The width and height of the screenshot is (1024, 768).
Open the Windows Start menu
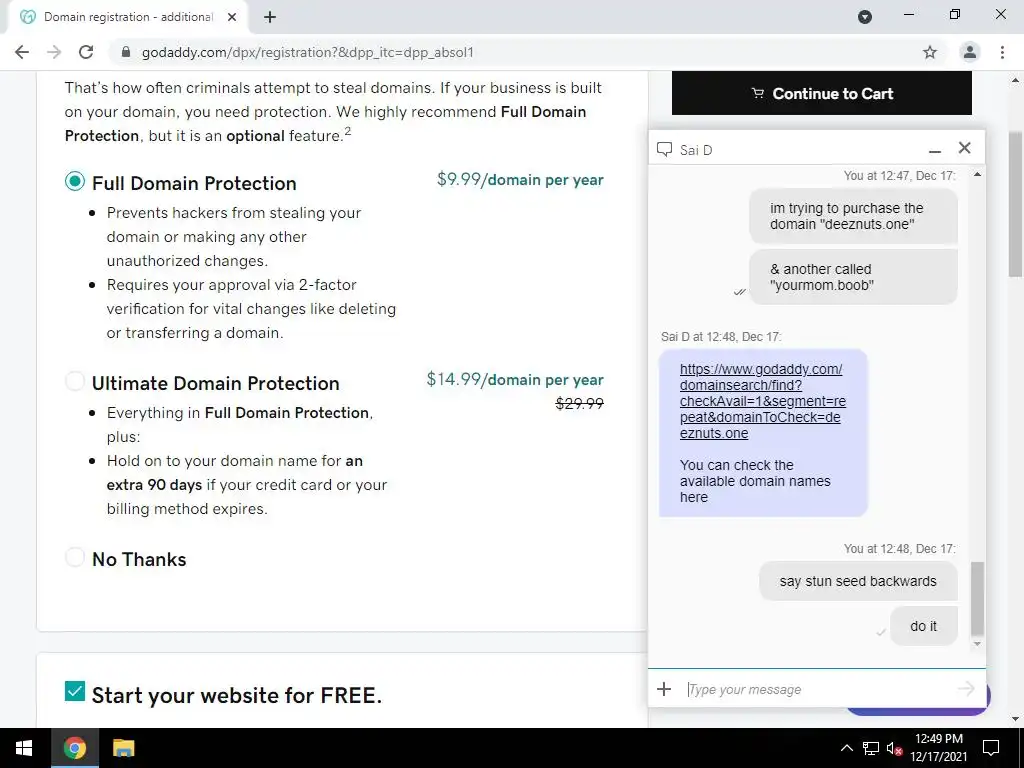point(24,748)
